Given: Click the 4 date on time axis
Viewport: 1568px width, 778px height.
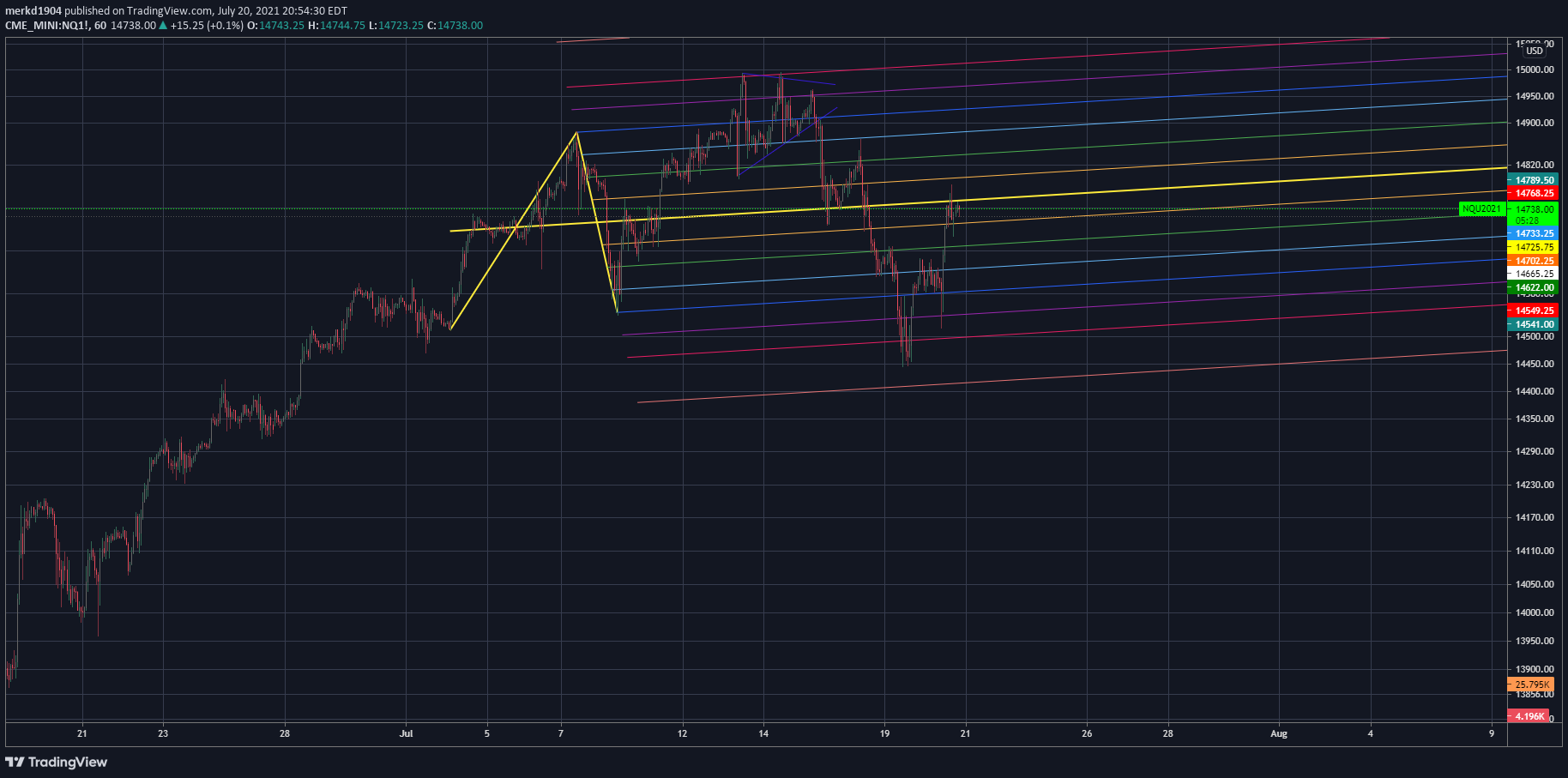Looking at the screenshot, I should coord(1371,733).
